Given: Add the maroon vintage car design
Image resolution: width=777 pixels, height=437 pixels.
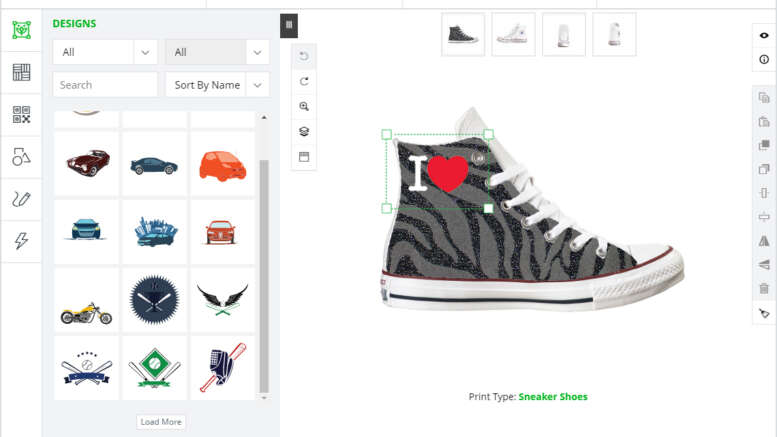Looking at the screenshot, I should click(x=87, y=164).
